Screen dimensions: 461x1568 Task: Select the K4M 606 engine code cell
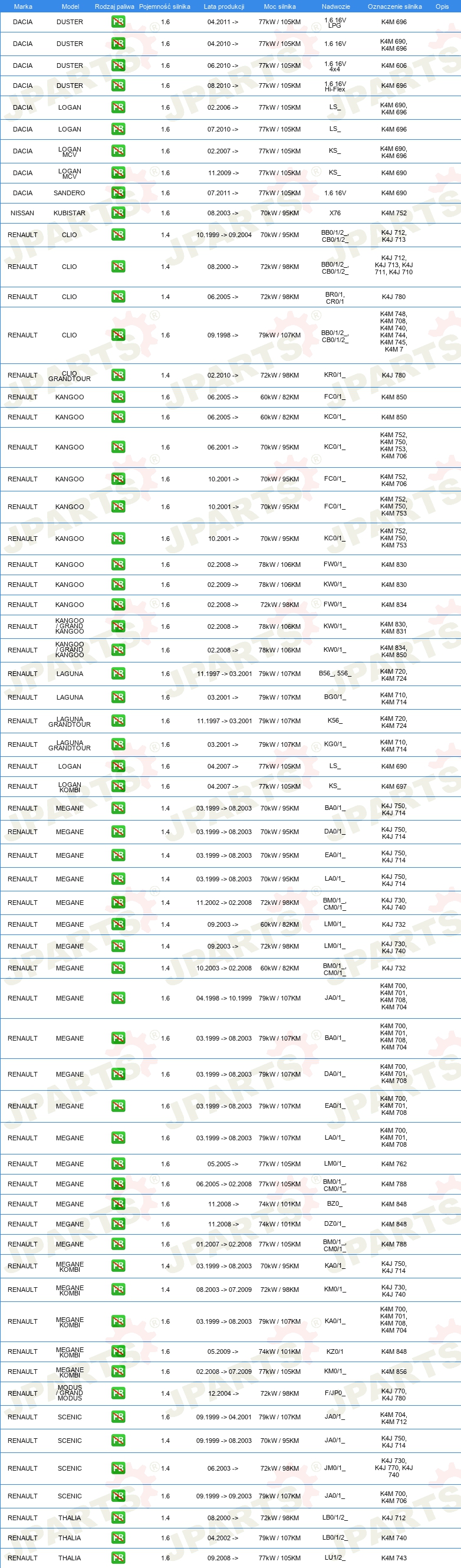click(394, 65)
